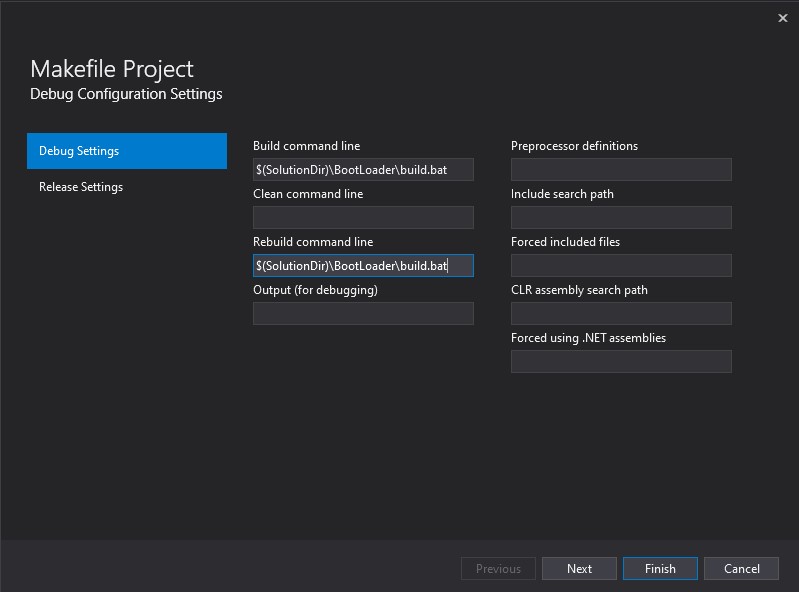Close the Makefile Project dialog
The image size is (799, 592).
pyautogui.click(x=783, y=18)
